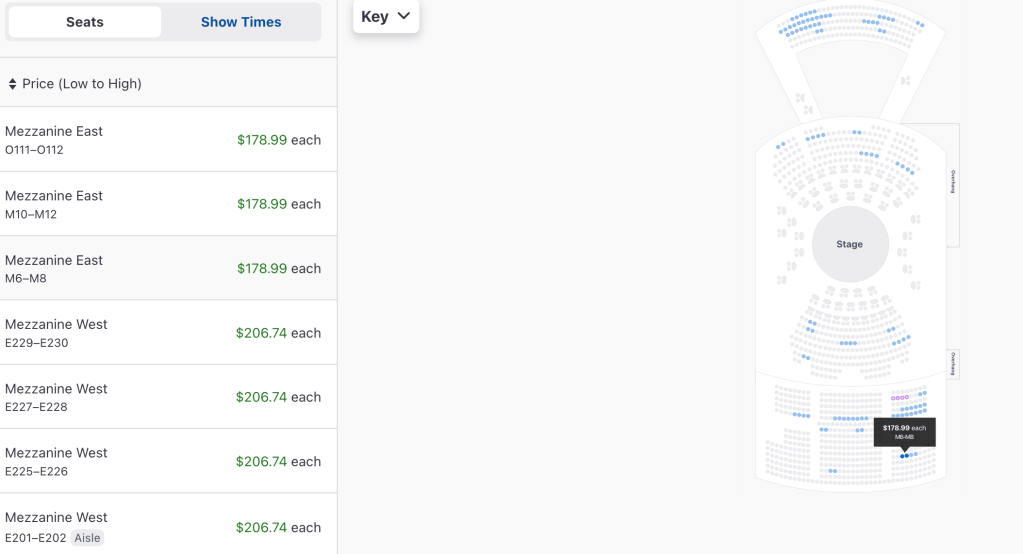
Task: Click the Aisle badge on E201–E202
Action: 88,538
